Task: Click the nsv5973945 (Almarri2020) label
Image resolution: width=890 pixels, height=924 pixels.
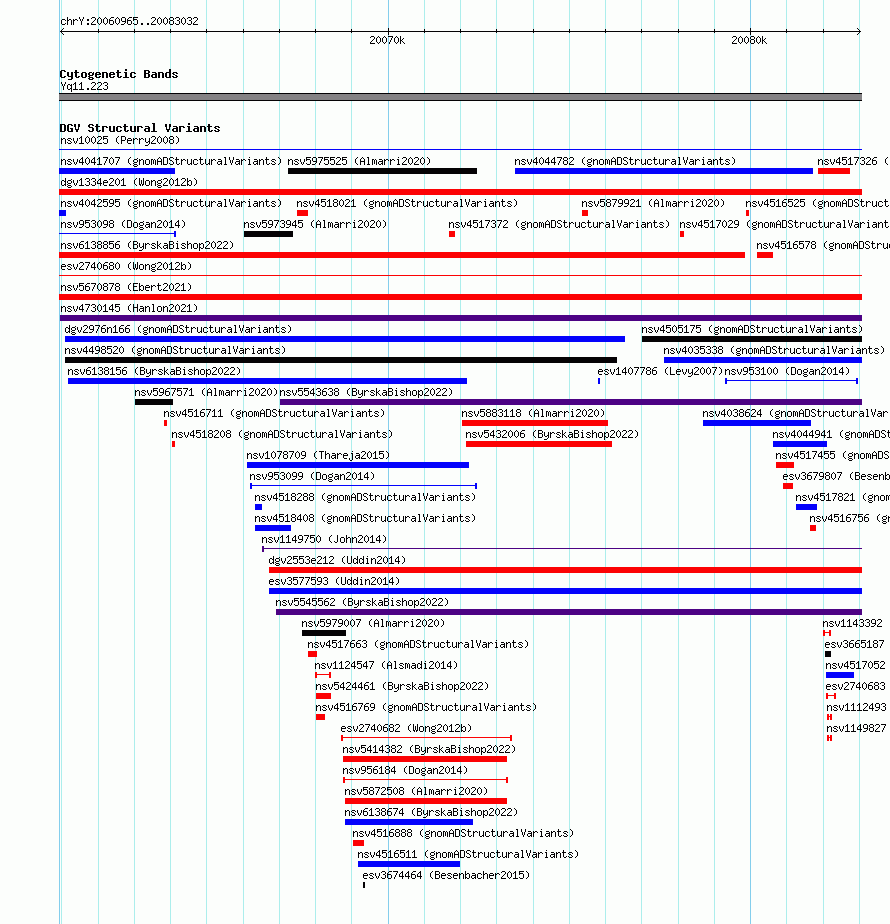Action: (x=315, y=225)
